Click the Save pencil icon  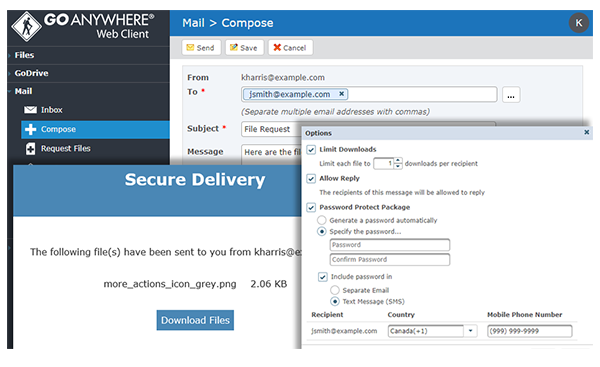233,47
